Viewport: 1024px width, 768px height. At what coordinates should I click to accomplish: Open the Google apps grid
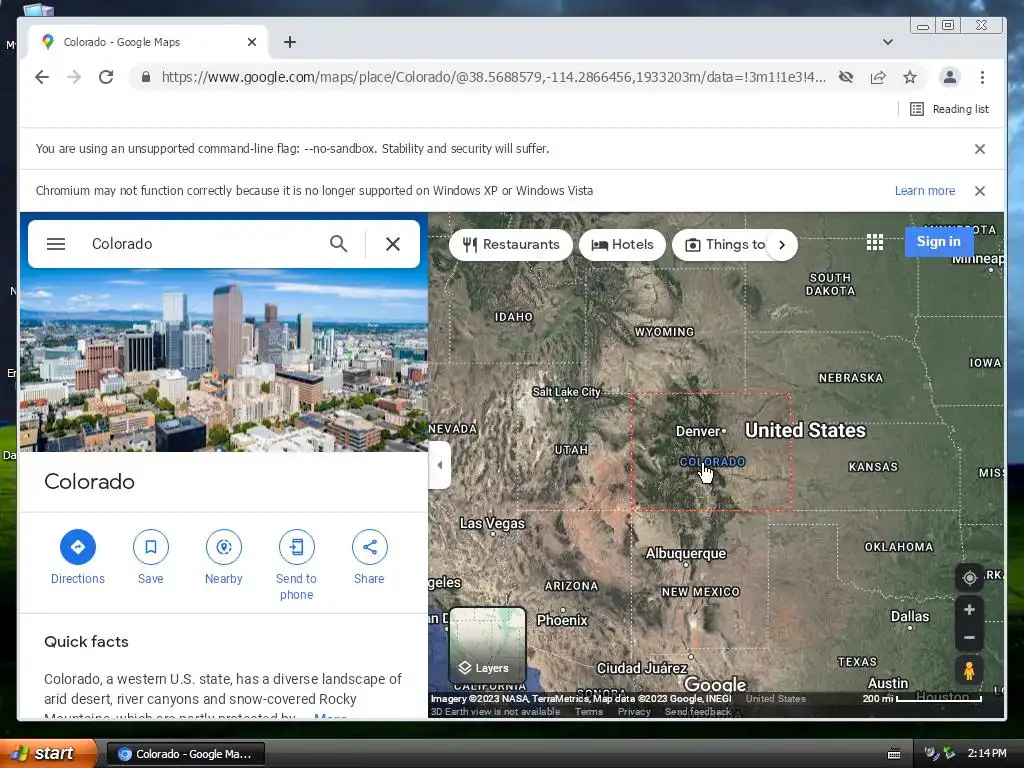coord(874,242)
